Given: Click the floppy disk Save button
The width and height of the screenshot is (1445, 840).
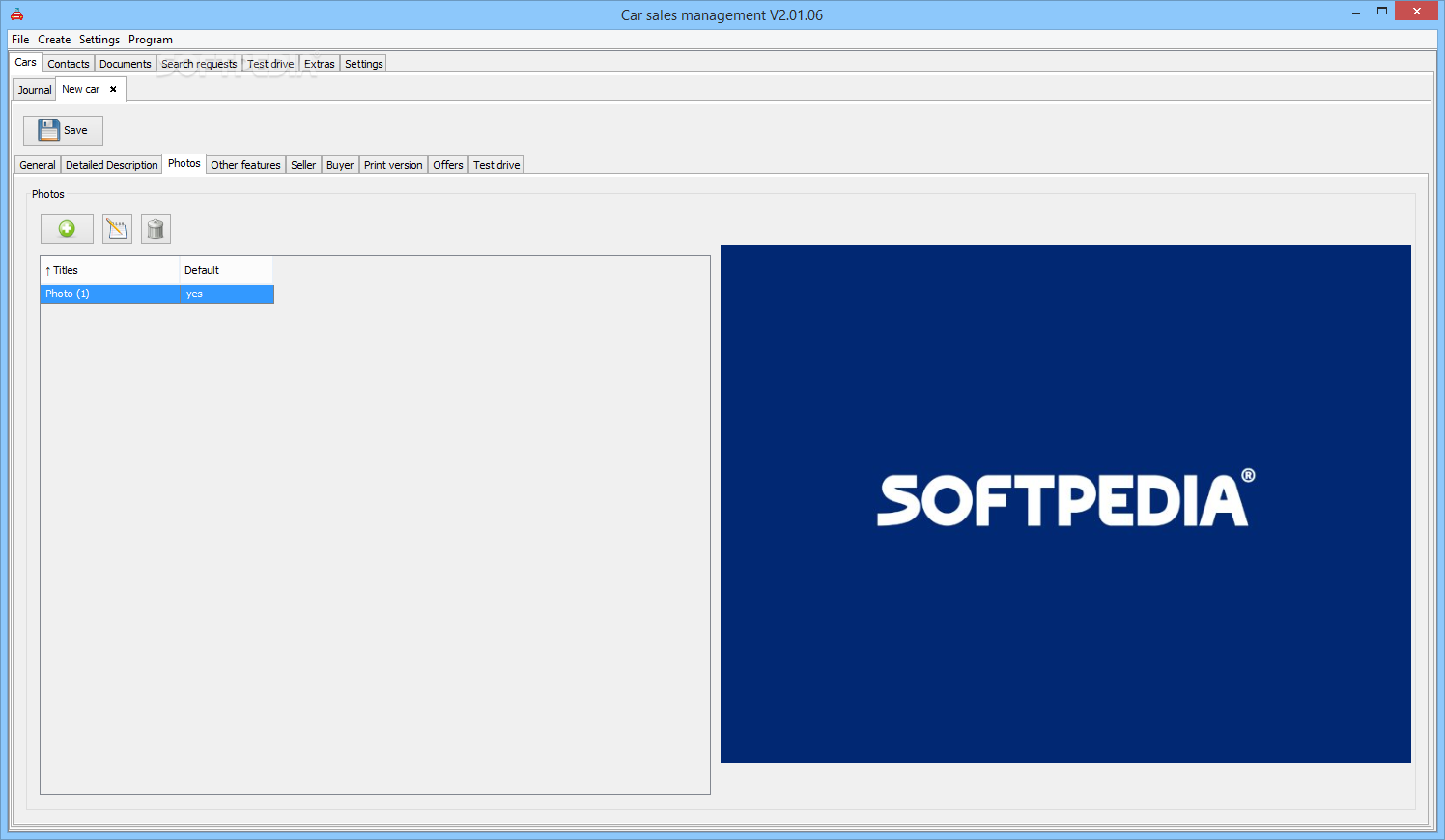Looking at the screenshot, I should pyautogui.click(x=63, y=130).
